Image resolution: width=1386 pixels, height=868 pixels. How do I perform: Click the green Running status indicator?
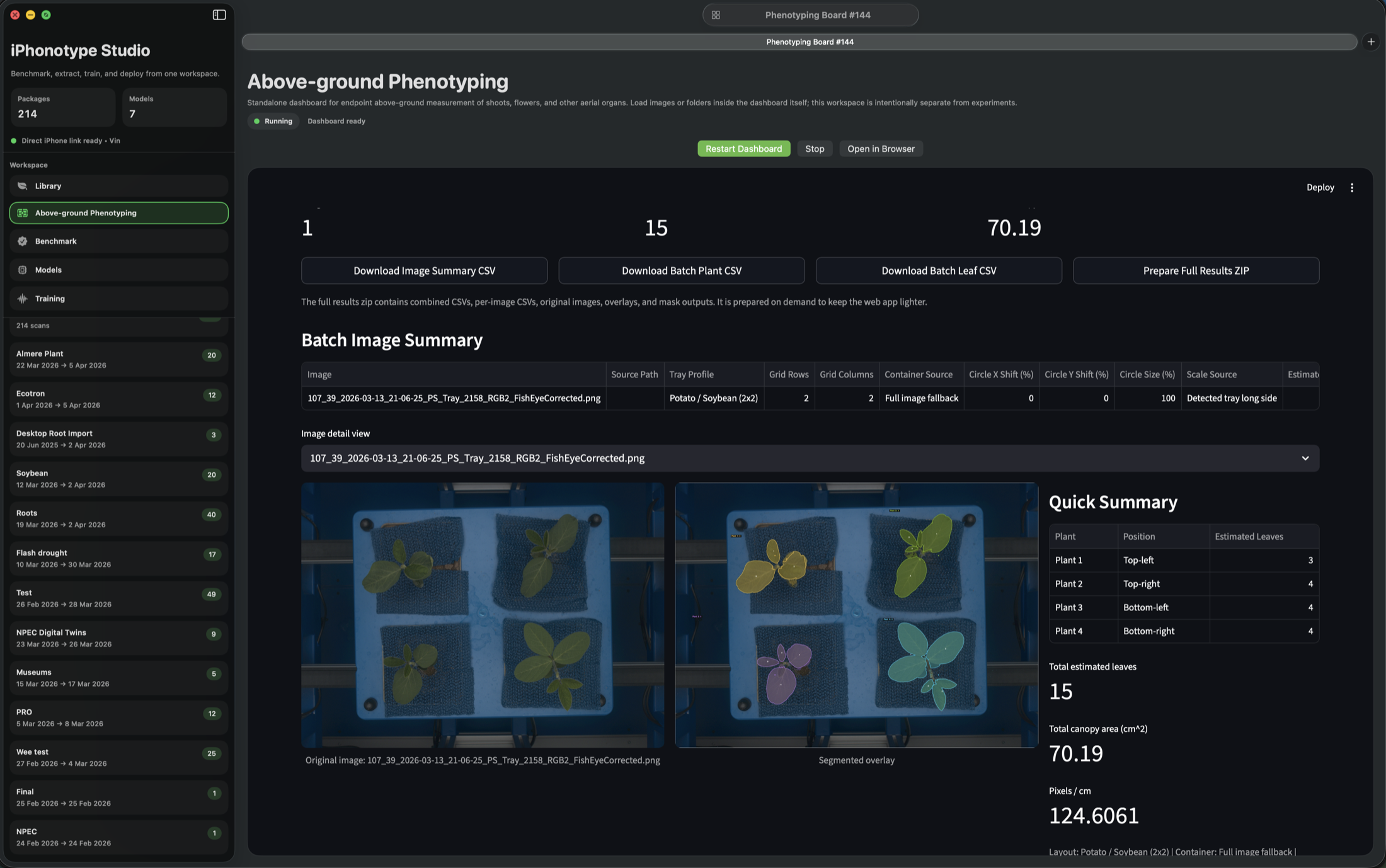point(273,121)
